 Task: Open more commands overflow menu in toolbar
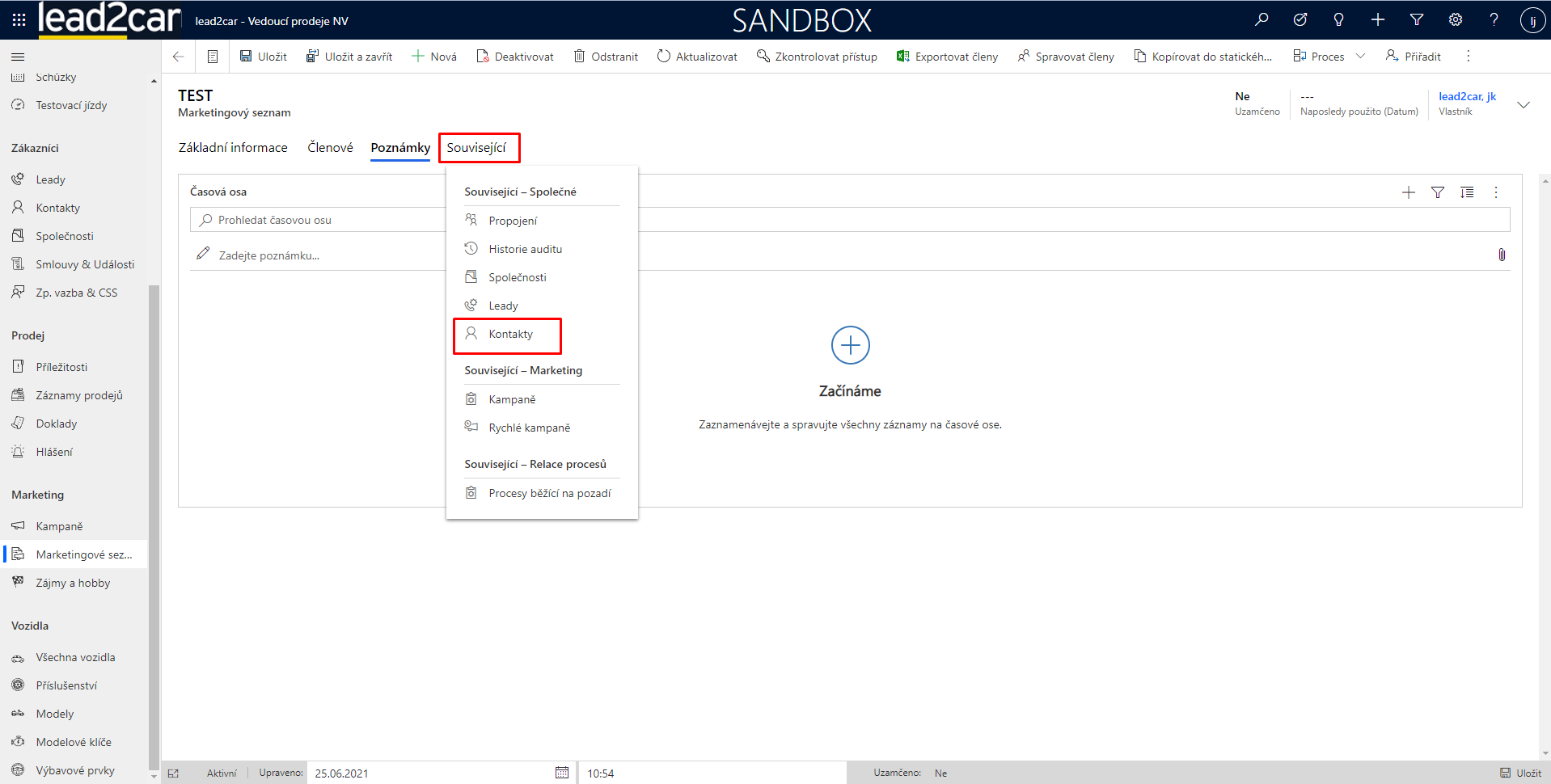[x=1468, y=57]
